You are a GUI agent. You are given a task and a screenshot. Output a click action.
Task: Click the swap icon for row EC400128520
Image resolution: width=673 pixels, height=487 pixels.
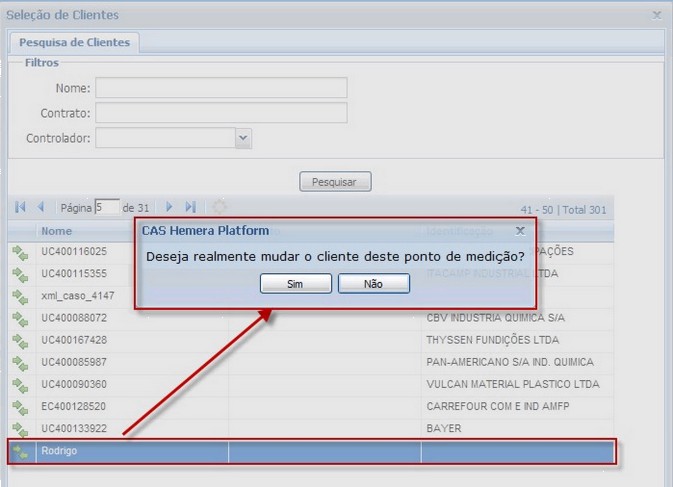pyautogui.click(x=20, y=408)
